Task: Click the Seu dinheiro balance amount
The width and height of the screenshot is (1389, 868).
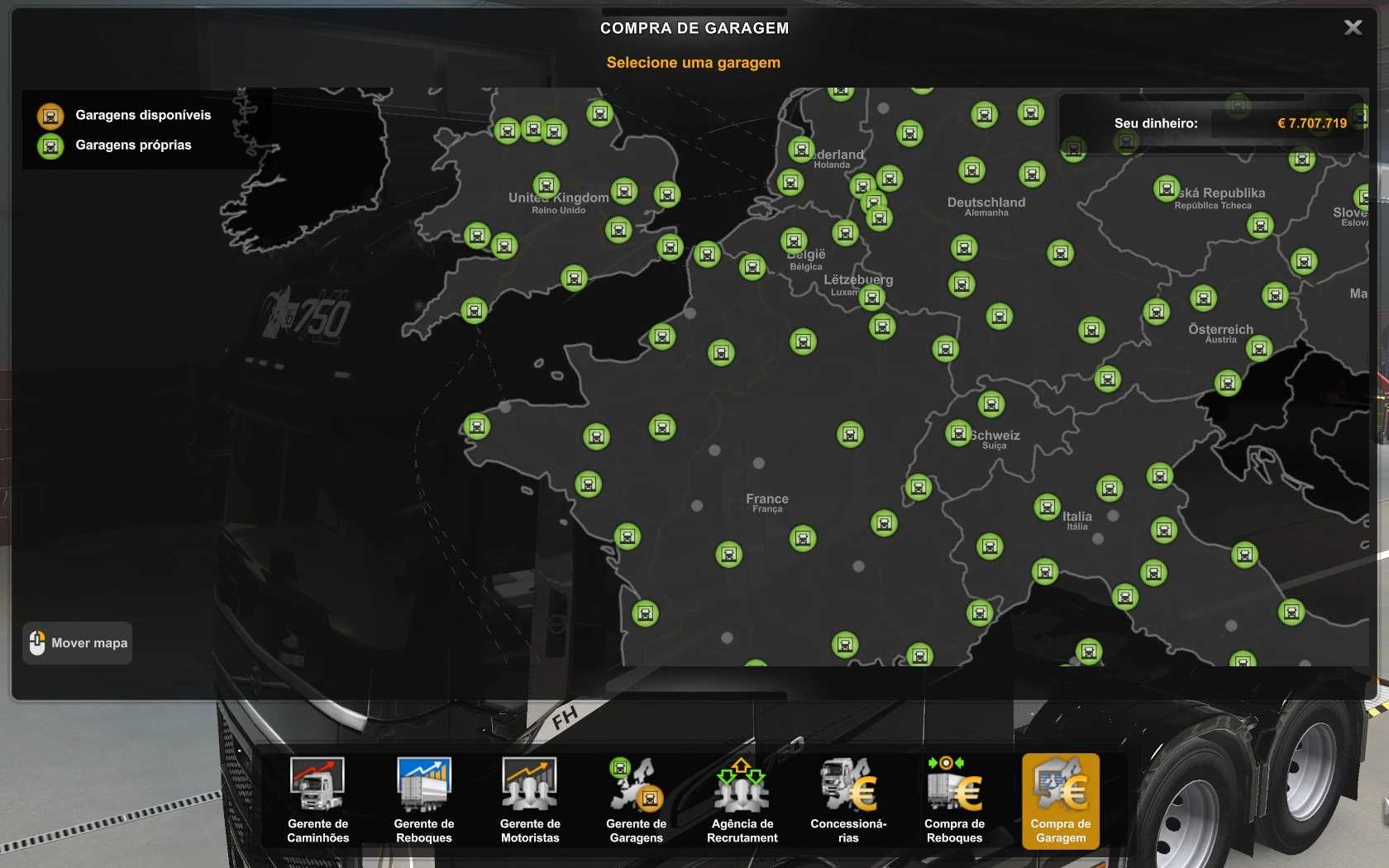Action: [x=1311, y=123]
